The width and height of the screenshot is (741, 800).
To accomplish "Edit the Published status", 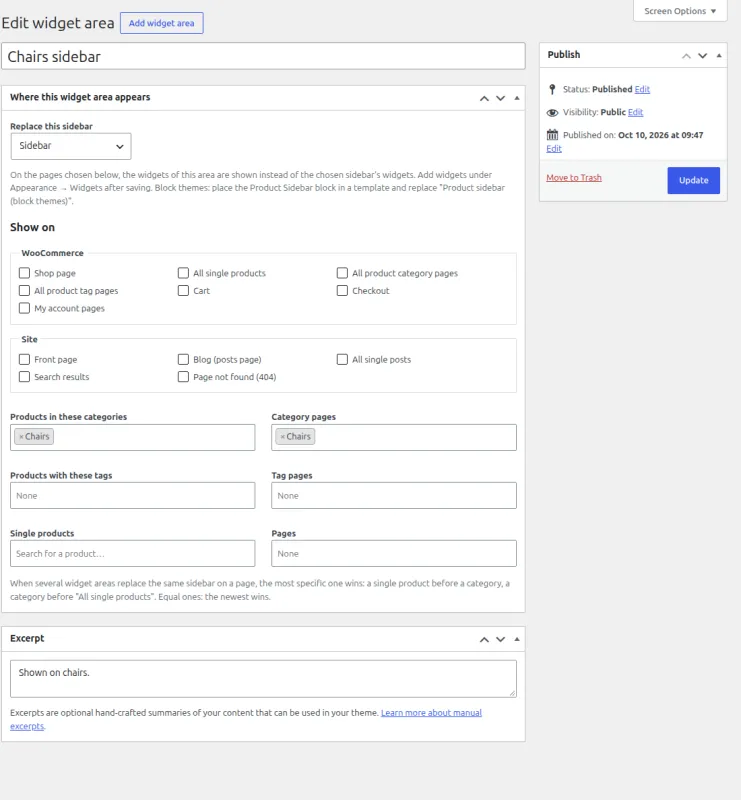I will tap(642, 89).
